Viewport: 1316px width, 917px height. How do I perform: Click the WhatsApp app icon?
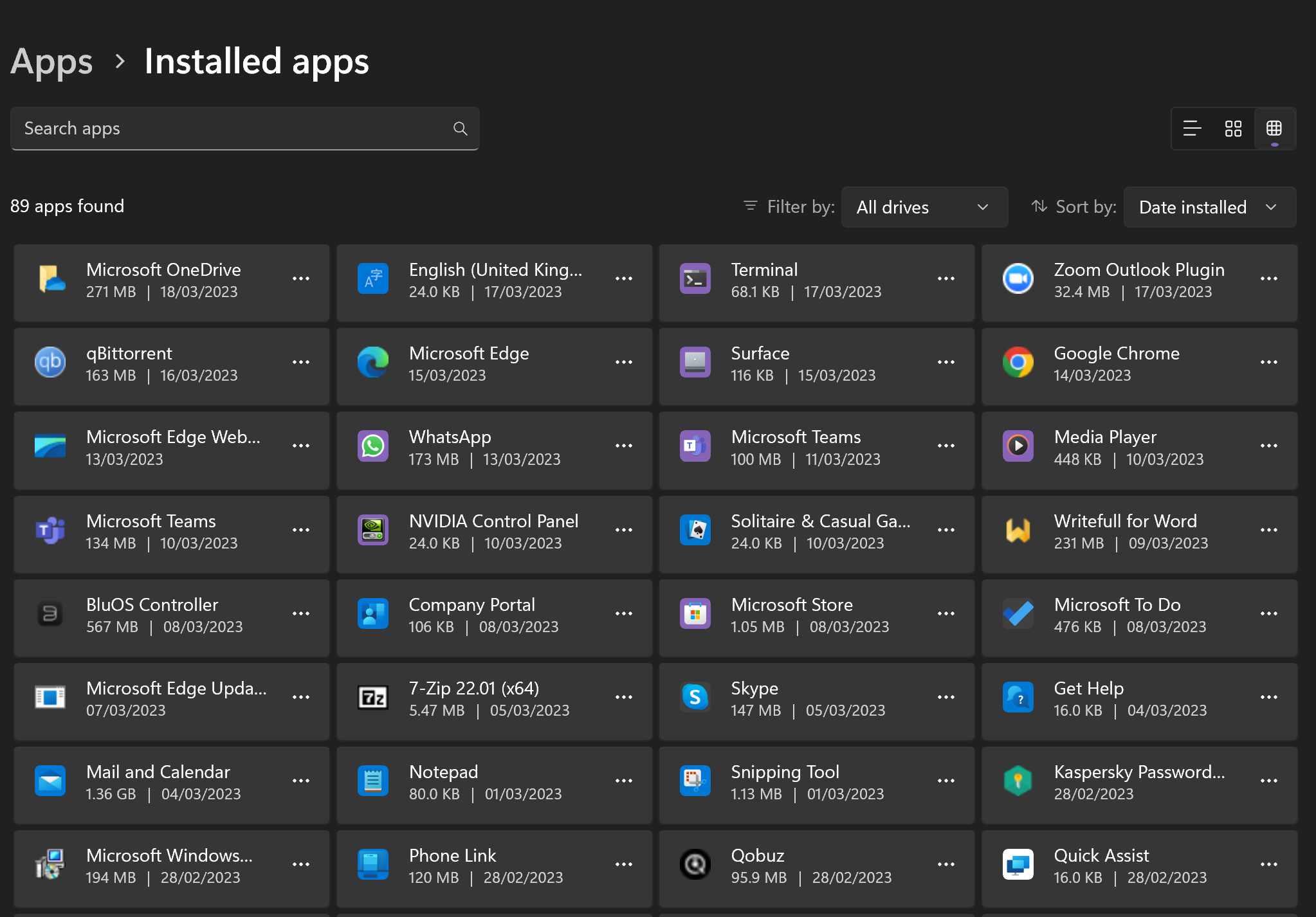(x=373, y=446)
